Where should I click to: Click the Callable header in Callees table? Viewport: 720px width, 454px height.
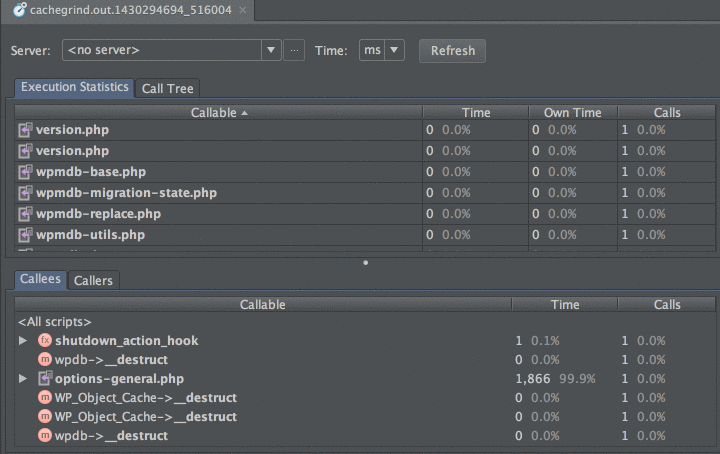point(263,304)
